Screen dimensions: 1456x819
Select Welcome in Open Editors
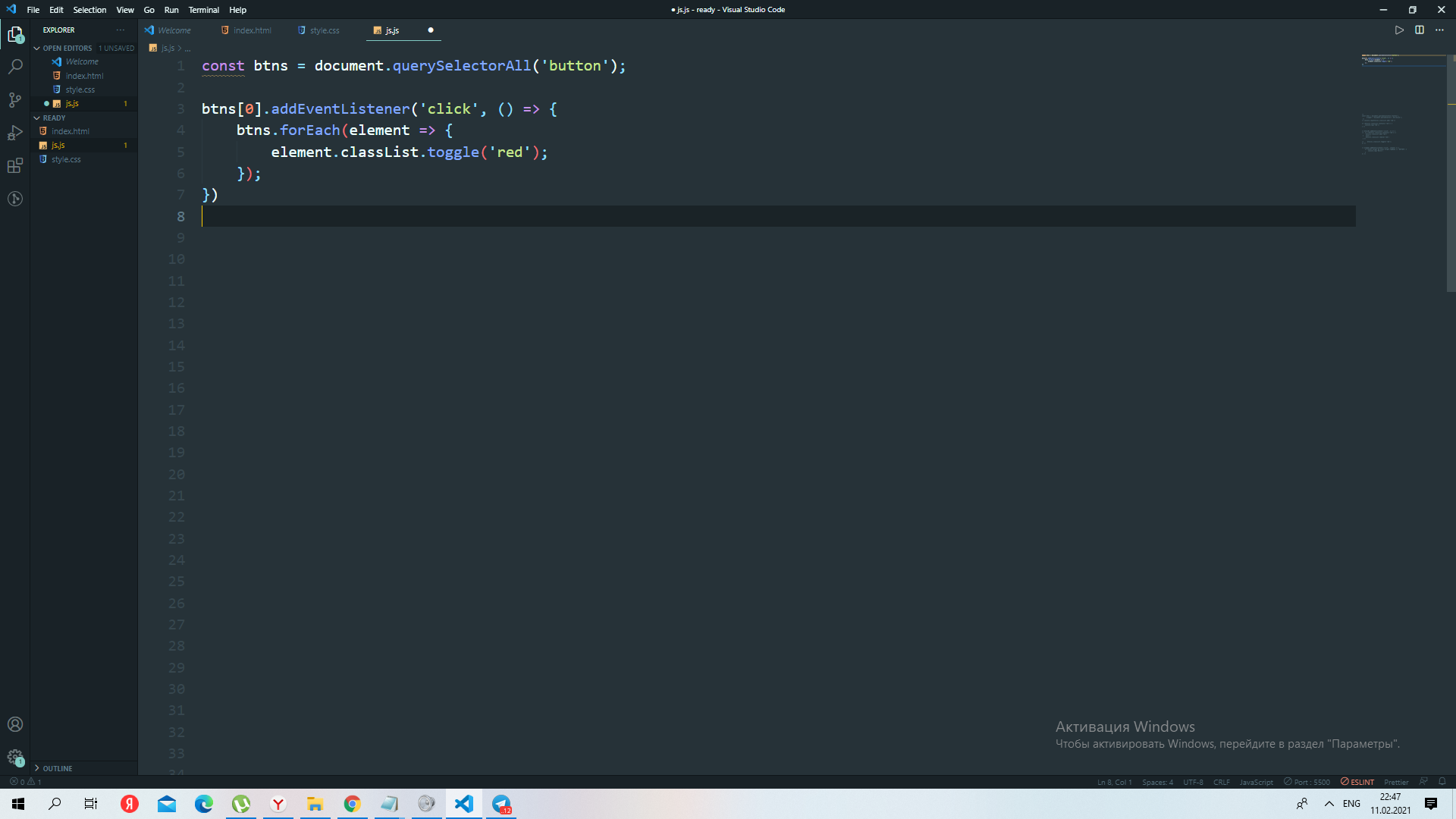[x=82, y=61]
